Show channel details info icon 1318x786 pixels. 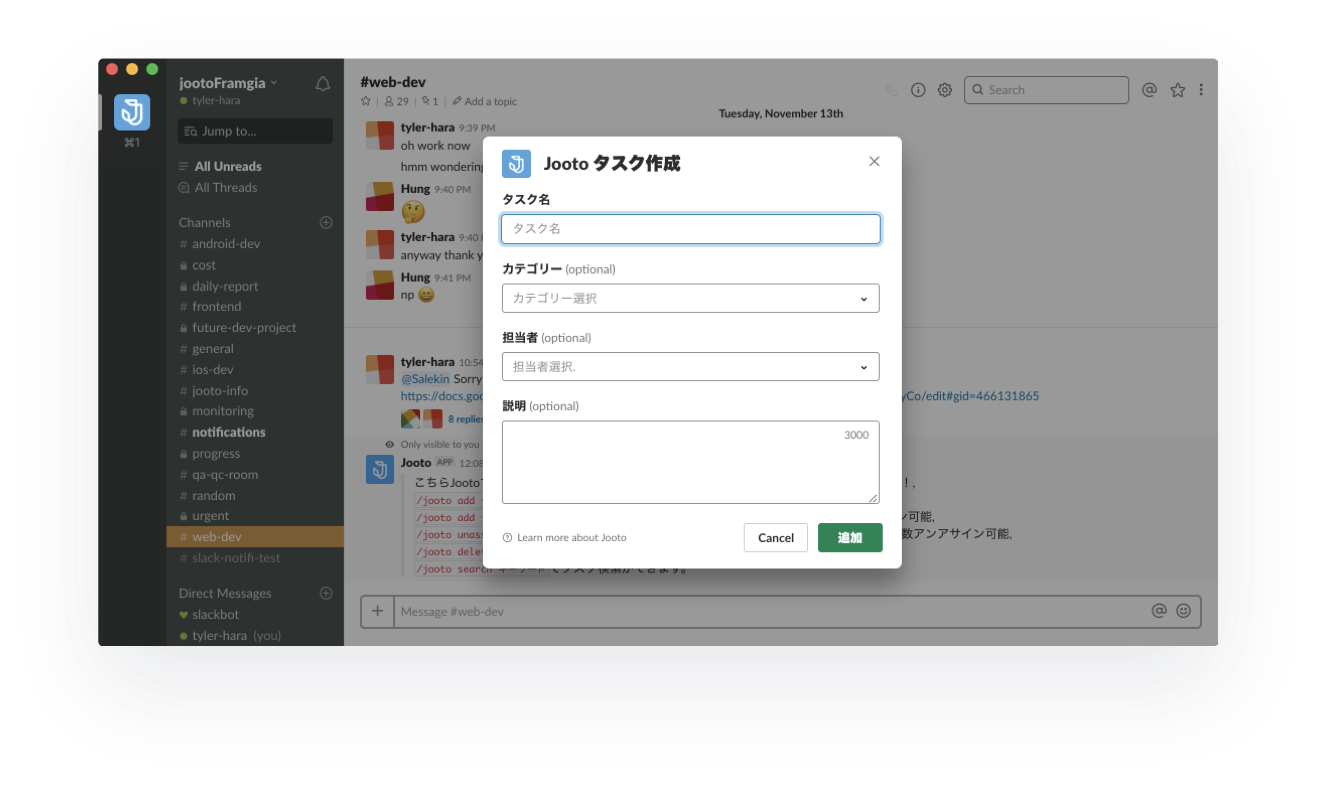pyautogui.click(x=918, y=90)
